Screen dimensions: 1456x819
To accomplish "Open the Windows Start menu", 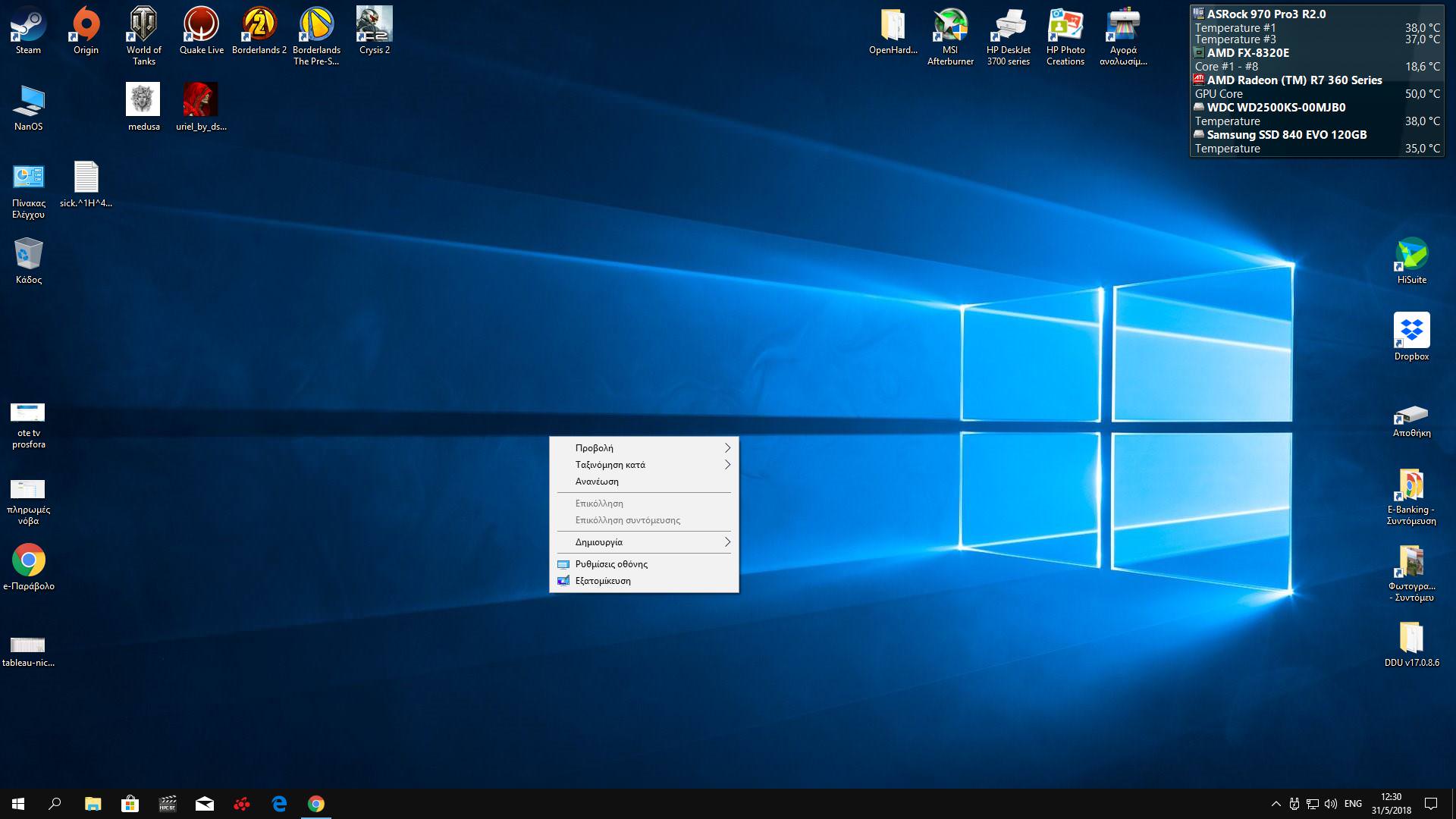I will tap(18, 804).
